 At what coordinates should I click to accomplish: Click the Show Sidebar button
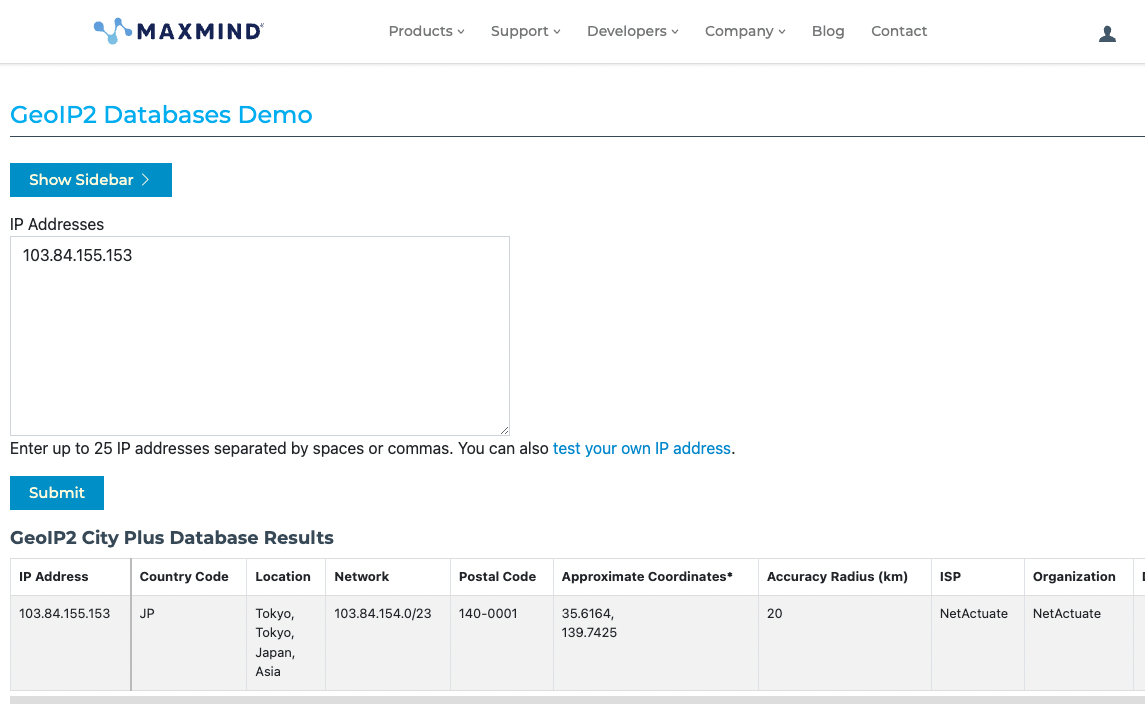coord(91,180)
